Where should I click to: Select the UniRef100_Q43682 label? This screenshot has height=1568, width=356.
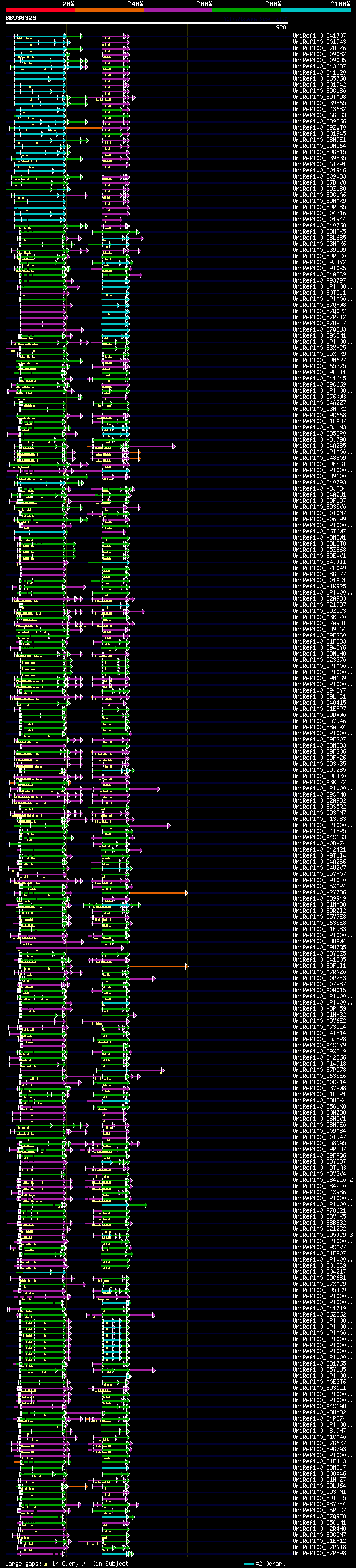pos(319,109)
